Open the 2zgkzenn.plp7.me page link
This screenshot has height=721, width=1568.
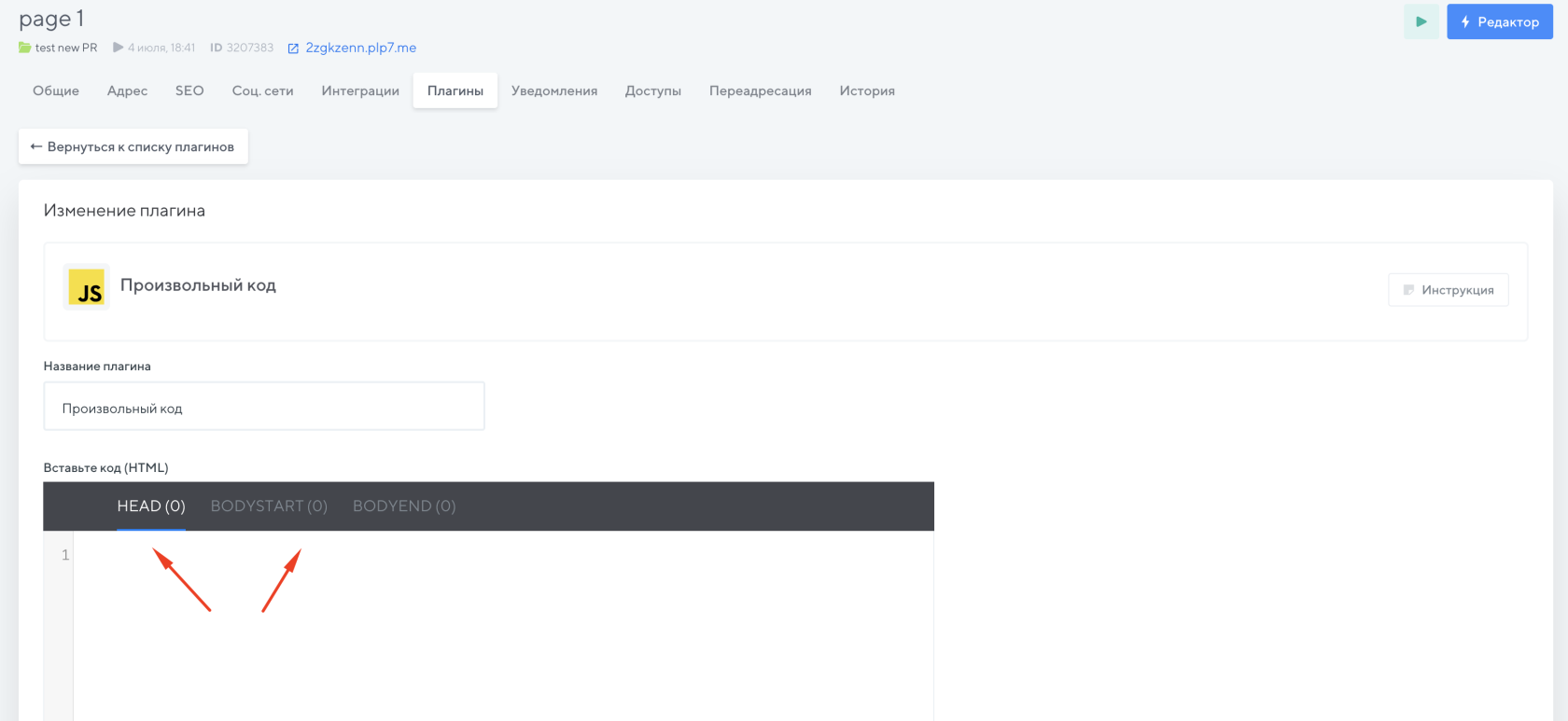coord(361,48)
